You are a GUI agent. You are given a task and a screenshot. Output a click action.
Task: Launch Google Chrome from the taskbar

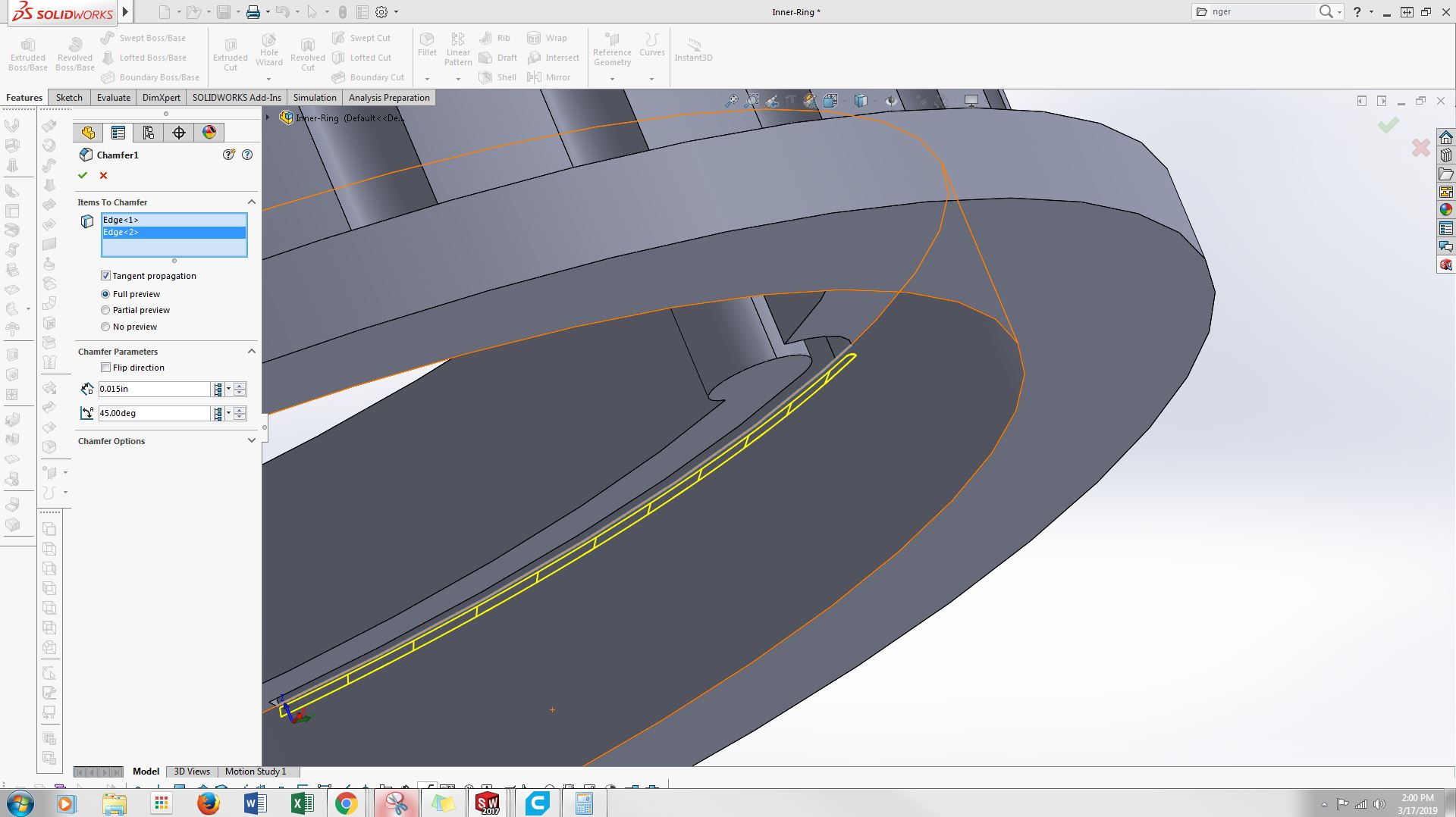pyautogui.click(x=347, y=803)
